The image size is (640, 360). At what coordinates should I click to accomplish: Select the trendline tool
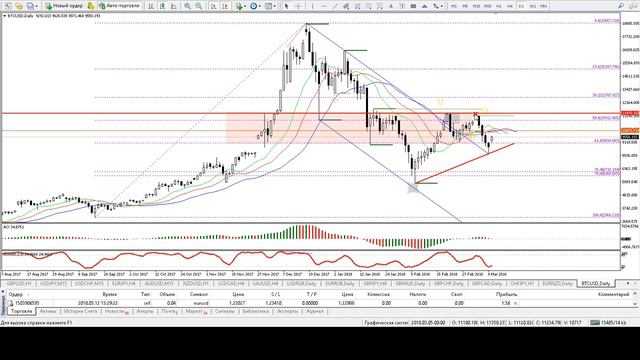coord(335,6)
